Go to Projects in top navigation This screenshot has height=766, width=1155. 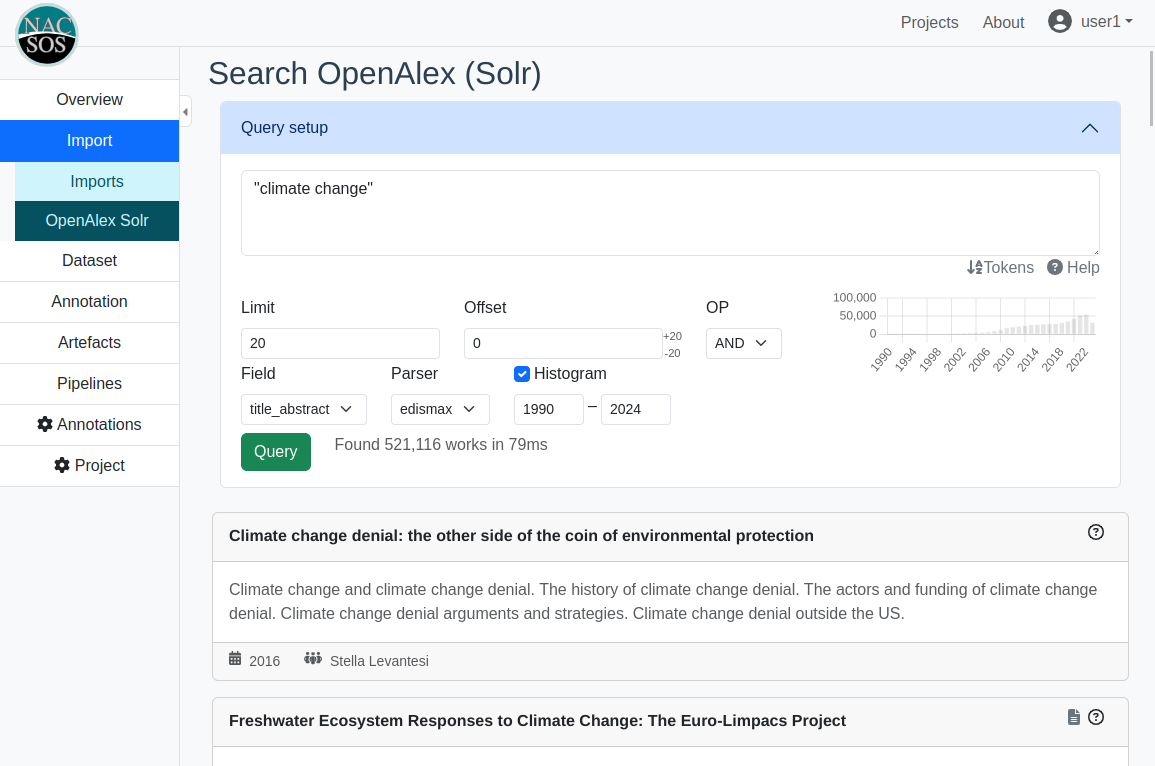point(929,22)
